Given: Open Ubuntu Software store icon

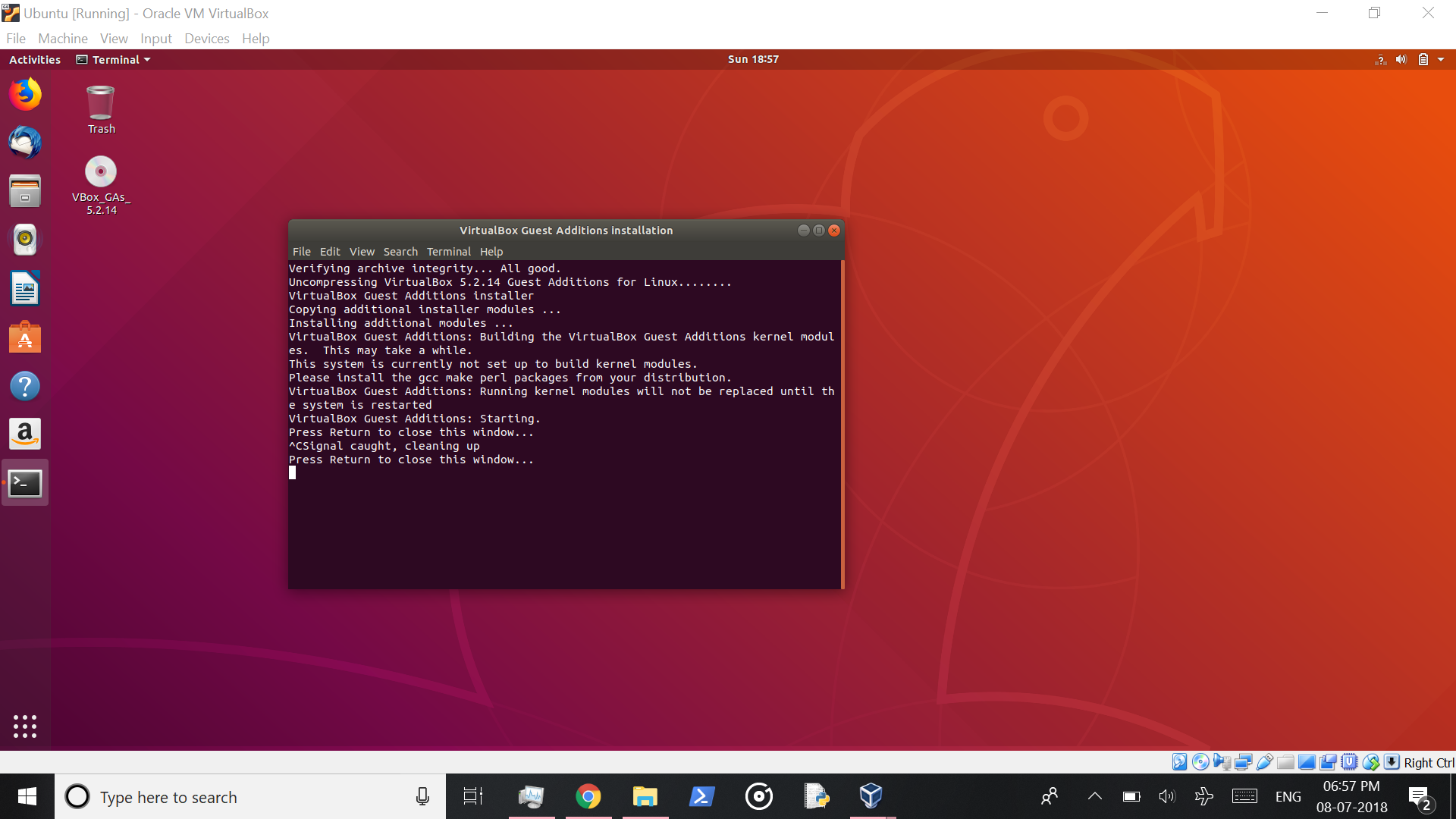Looking at the screenshot, I should (25, 337).
